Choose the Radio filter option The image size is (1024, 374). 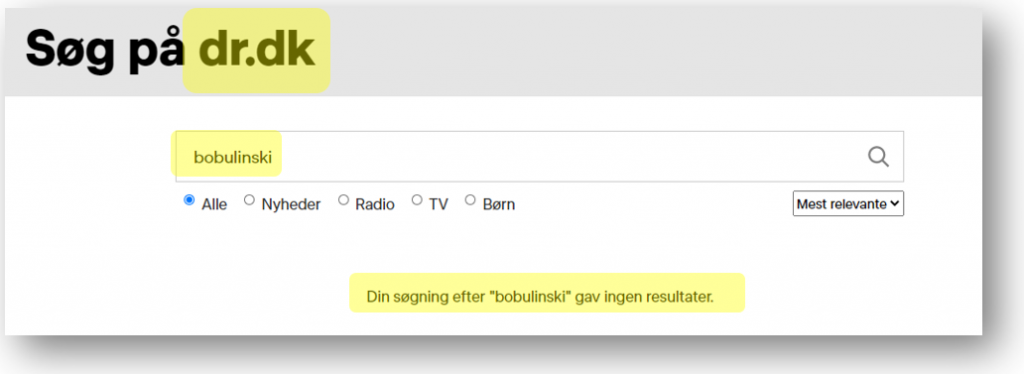click(x=344, y=200)
